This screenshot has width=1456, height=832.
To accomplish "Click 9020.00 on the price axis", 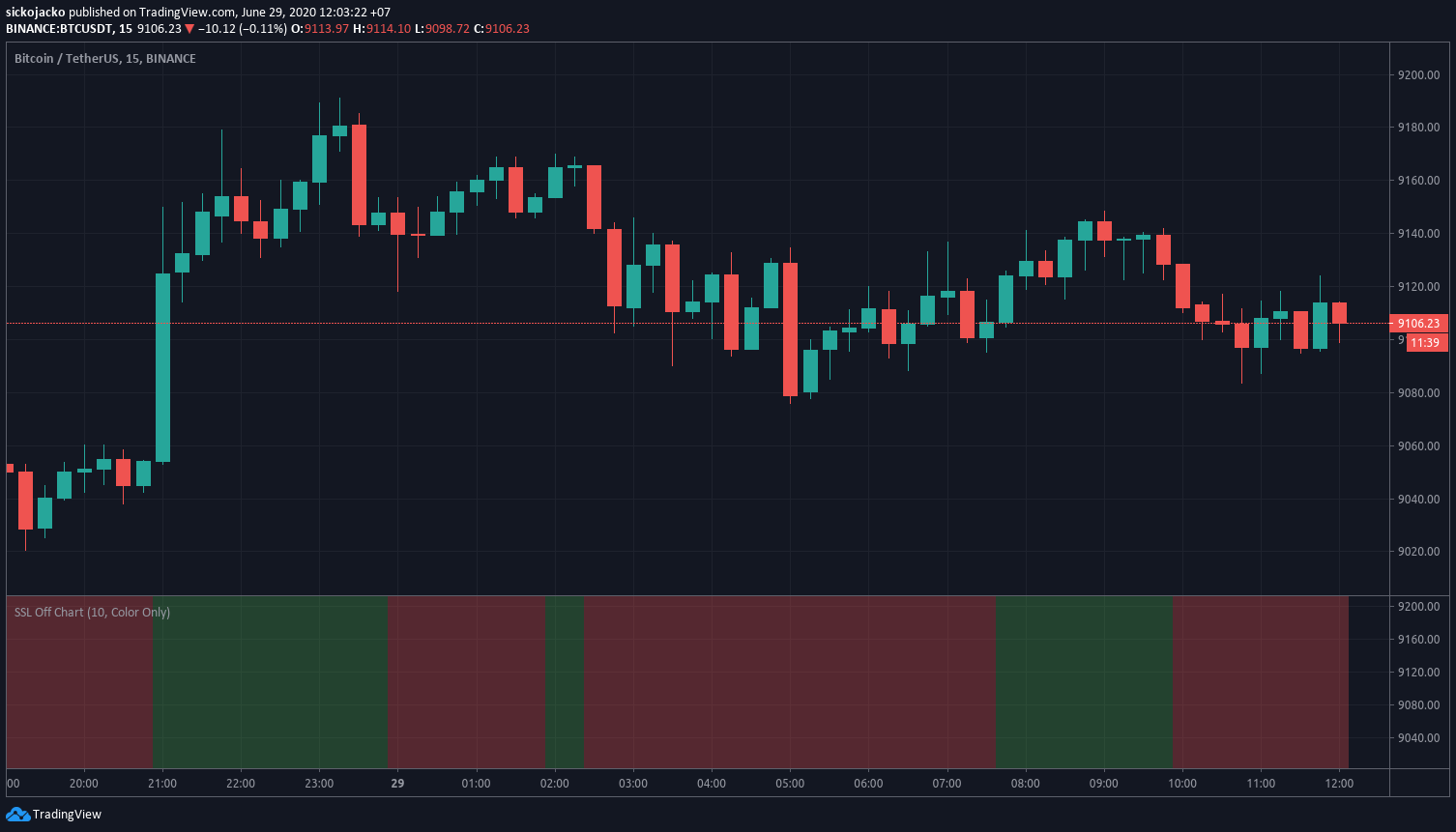I will tap(1418, 552).
